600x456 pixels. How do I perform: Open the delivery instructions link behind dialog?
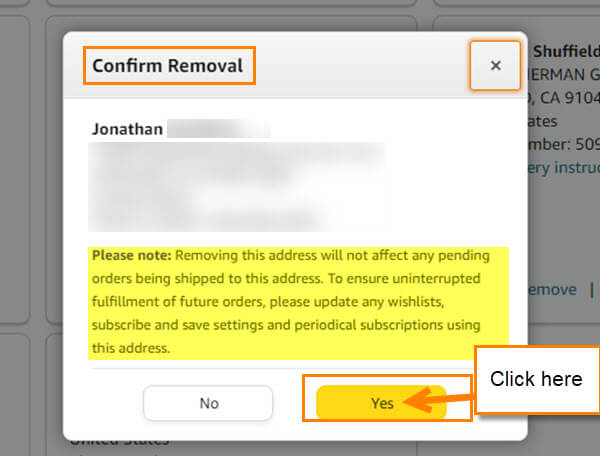point(564,168)
